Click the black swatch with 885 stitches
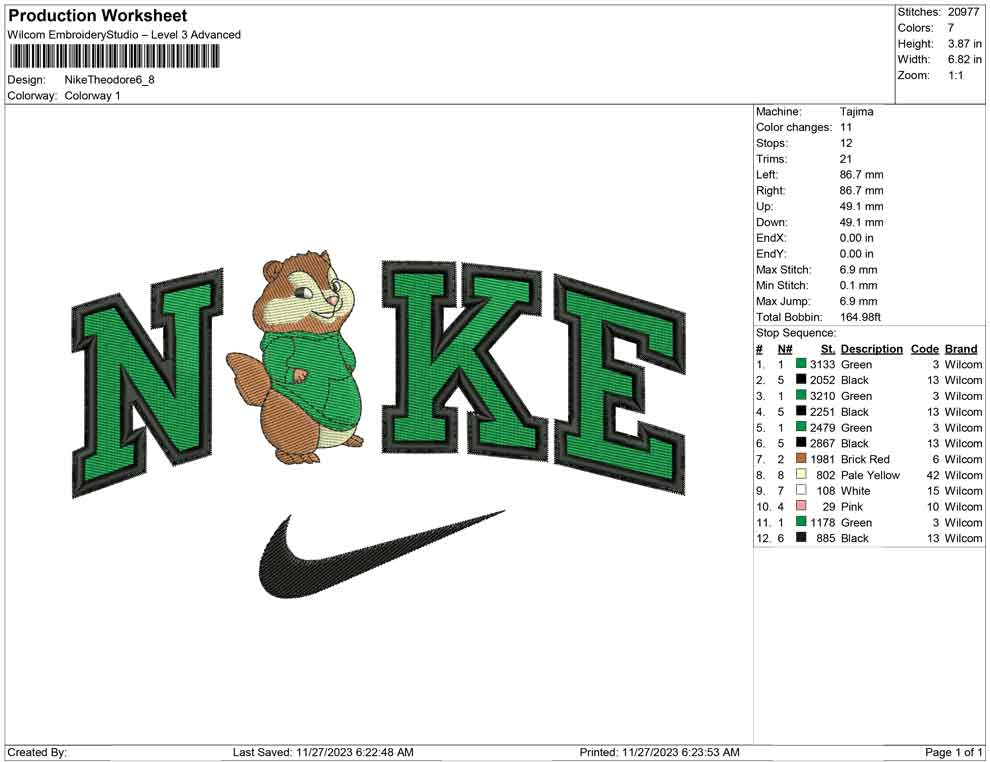 (x=801, y=537)
